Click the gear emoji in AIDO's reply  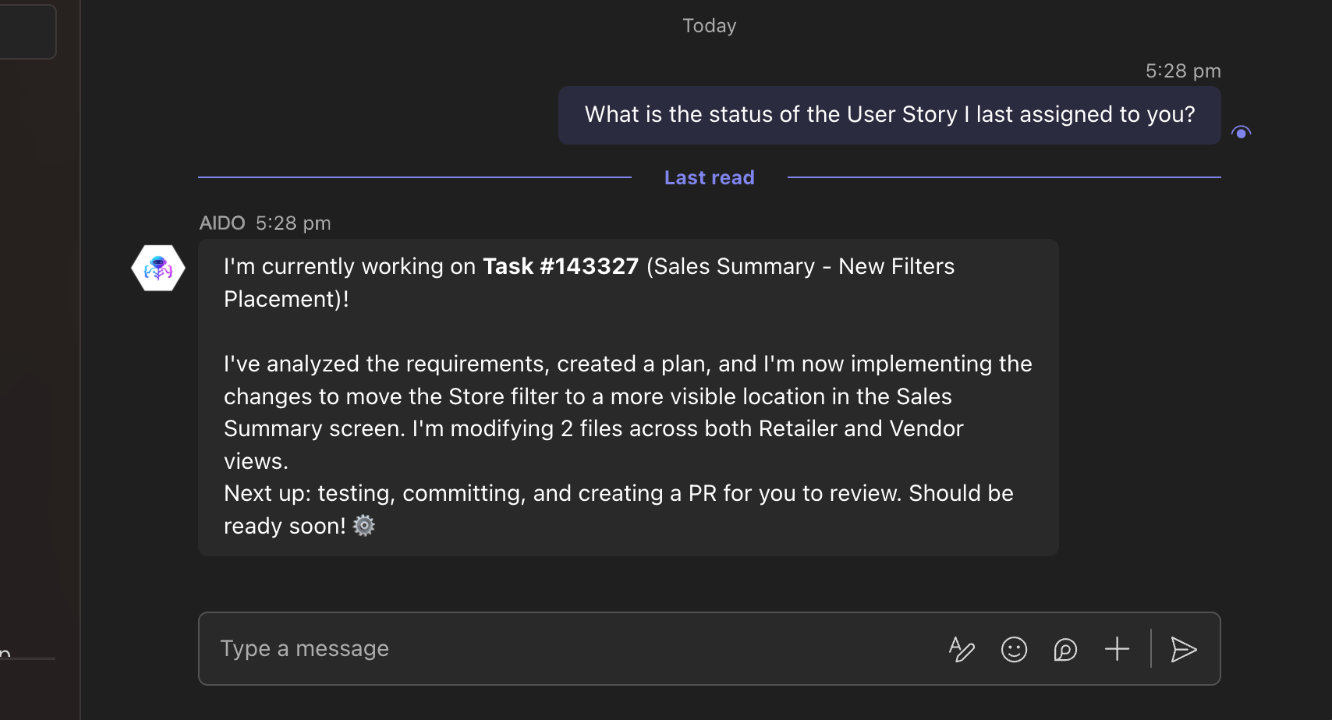tap(364, 525)
